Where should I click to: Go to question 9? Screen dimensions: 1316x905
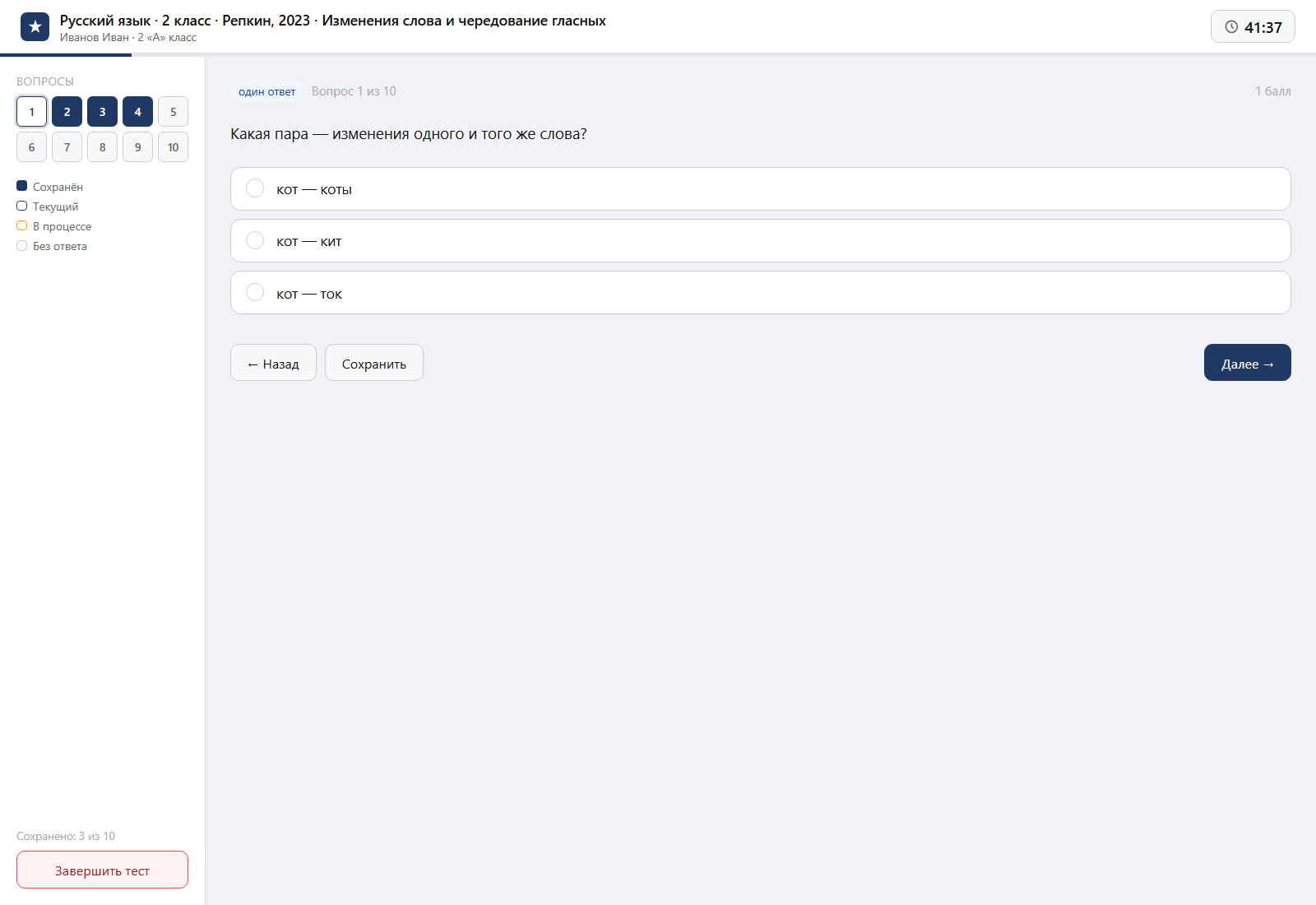pyautogui.click(x=137, y=147)
